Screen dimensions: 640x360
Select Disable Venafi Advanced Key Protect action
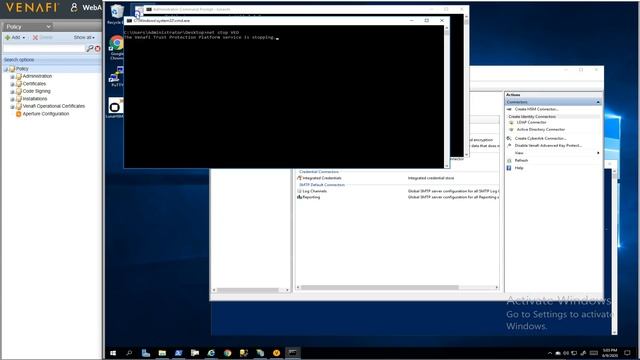[548, 146]
